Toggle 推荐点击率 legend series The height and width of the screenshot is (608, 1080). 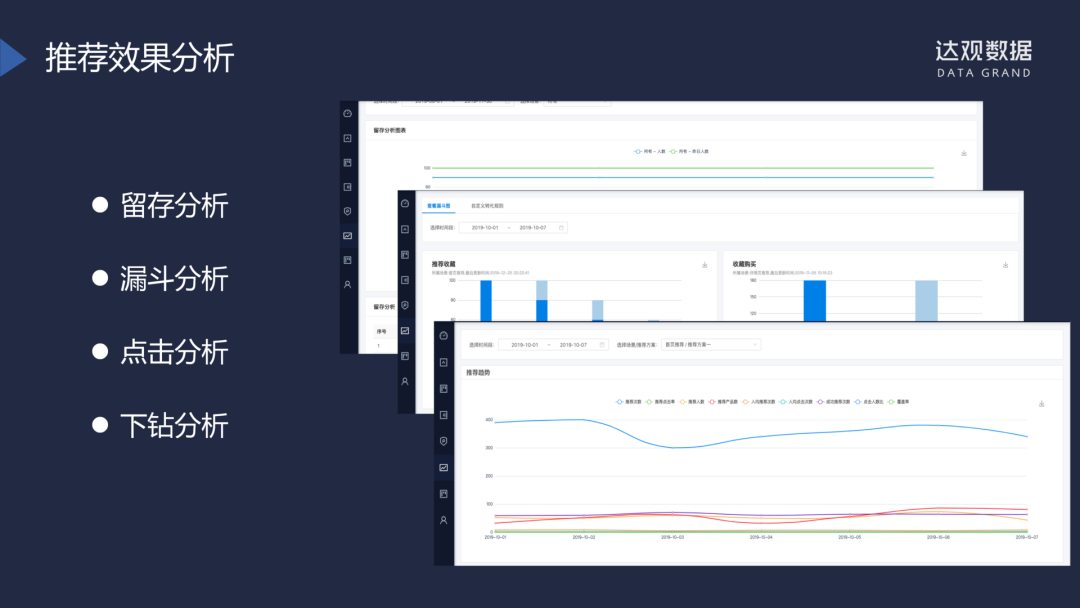click(661, 401)
